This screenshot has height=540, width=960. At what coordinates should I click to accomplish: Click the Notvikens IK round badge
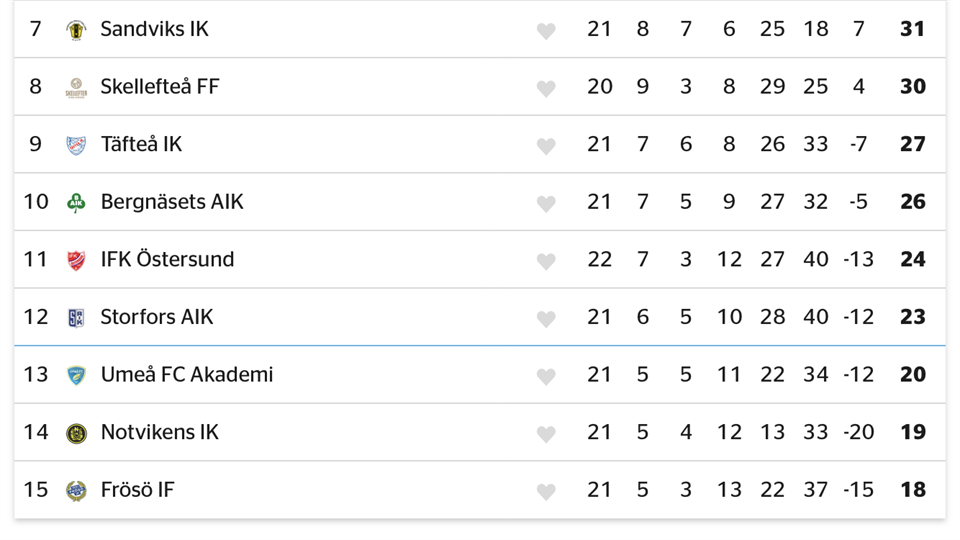point(76,433)
